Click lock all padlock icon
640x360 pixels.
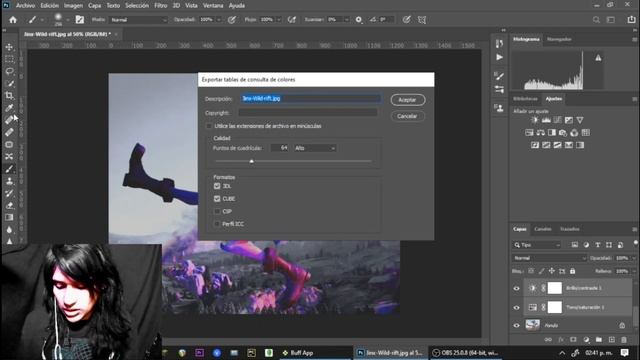point(572,271)
